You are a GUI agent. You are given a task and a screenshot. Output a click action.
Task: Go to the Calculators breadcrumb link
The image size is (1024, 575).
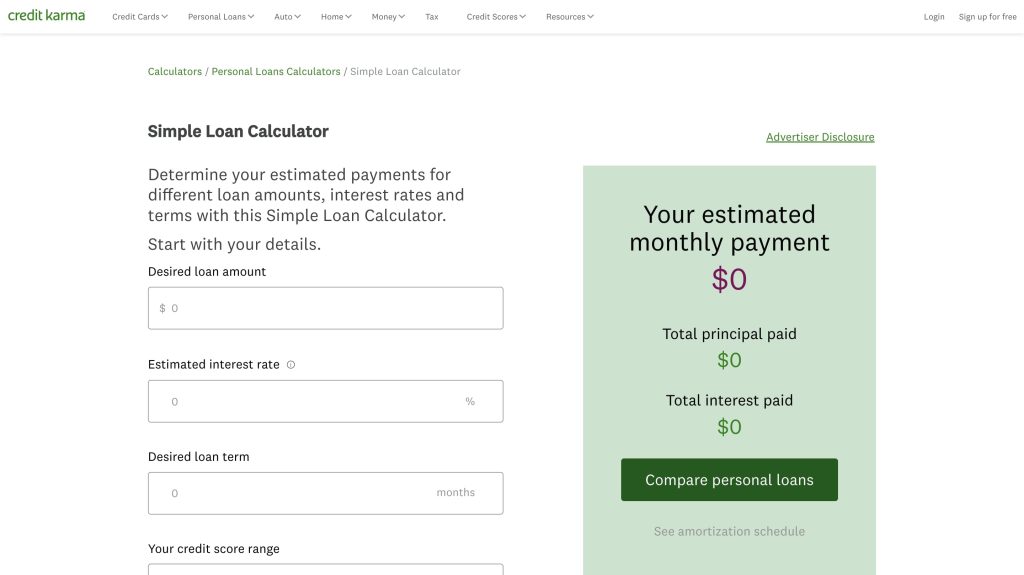pos(174,71)
